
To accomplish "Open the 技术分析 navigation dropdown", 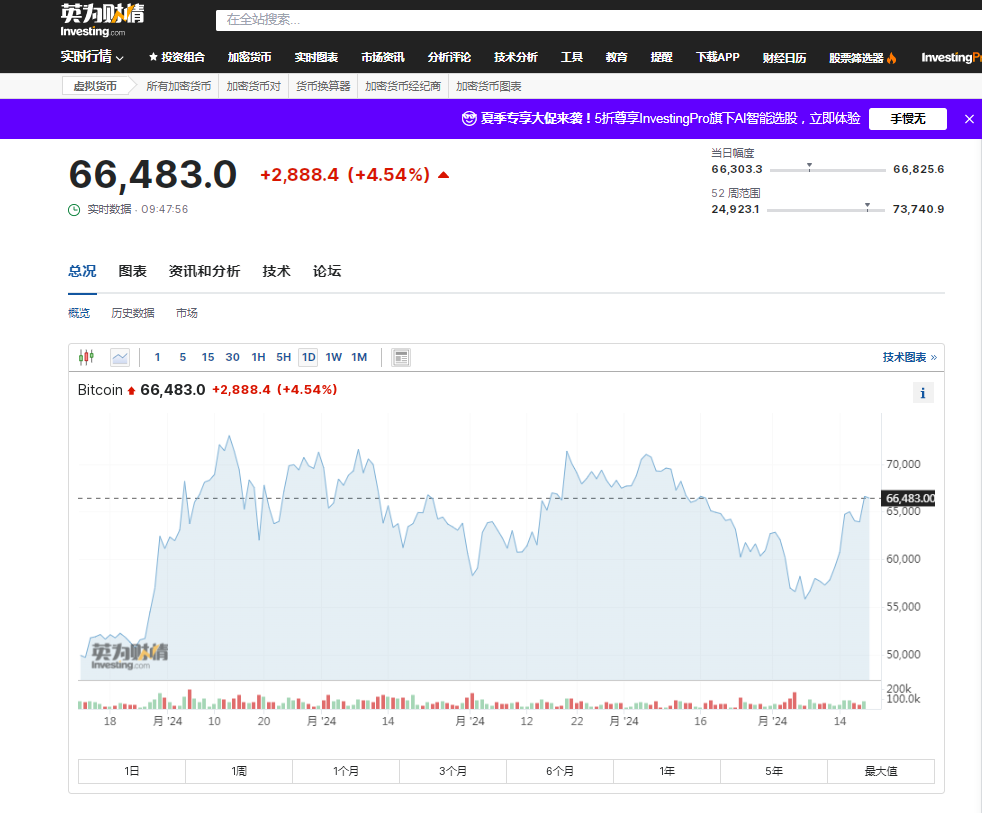I will coord(516,57).
